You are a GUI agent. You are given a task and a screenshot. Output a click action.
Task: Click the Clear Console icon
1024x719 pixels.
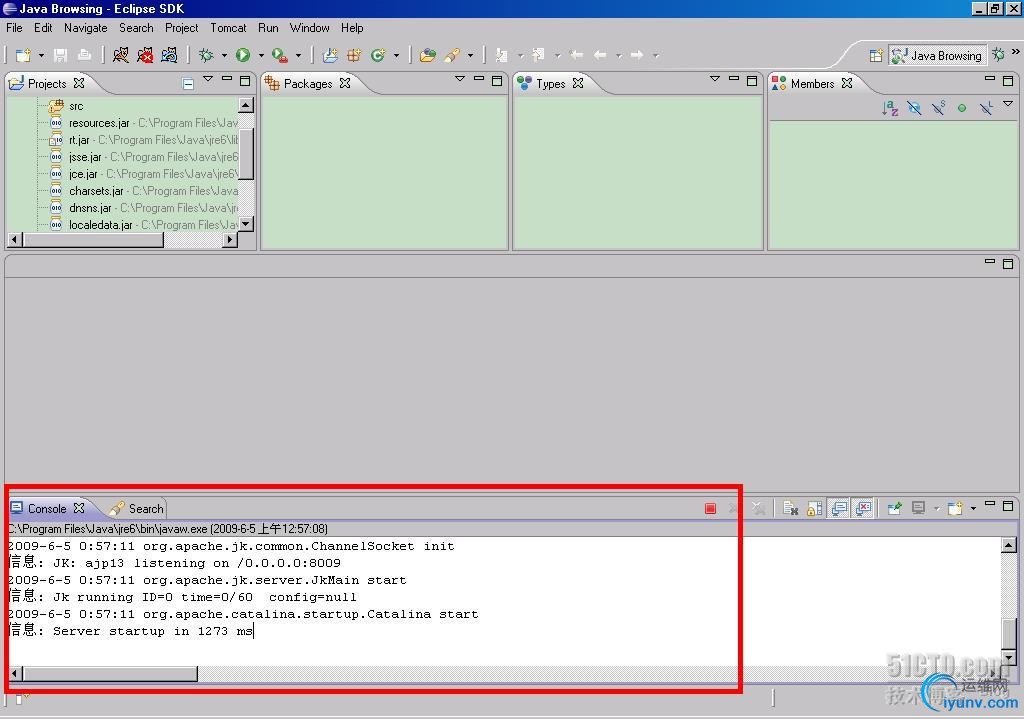coord(790,508)
